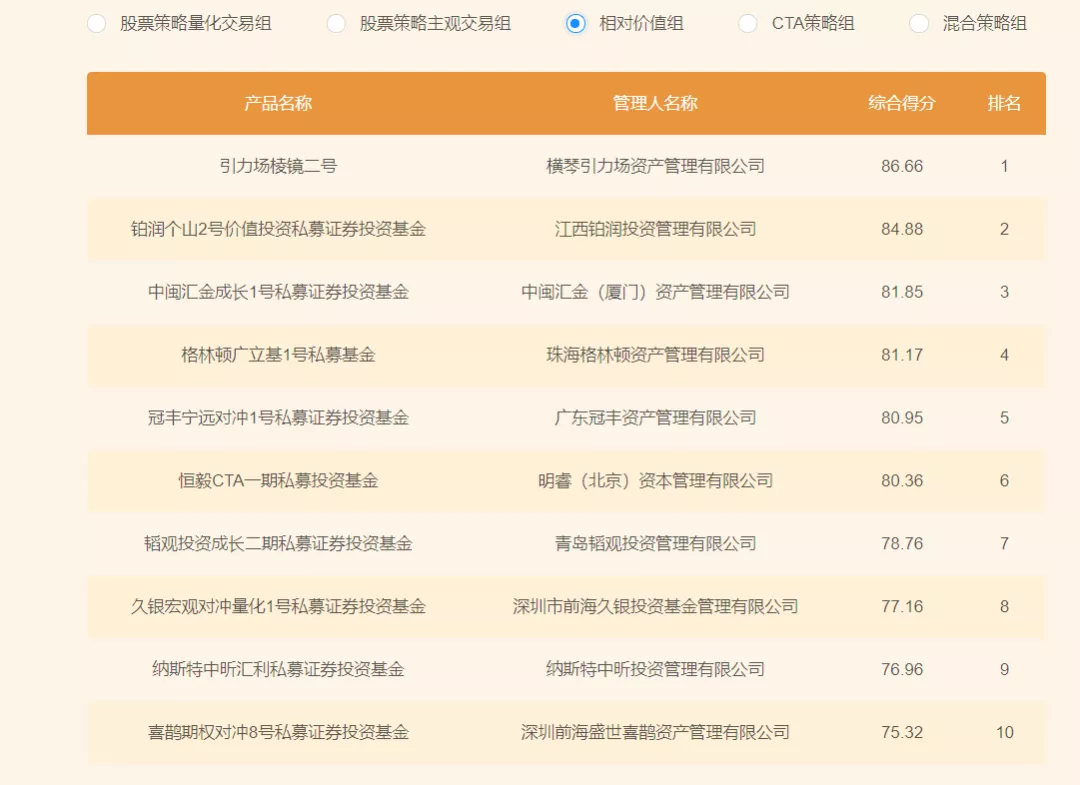The image size is (1080, 785).
Task: Click the 管理人名称 column header
Action: pos(655,103)
